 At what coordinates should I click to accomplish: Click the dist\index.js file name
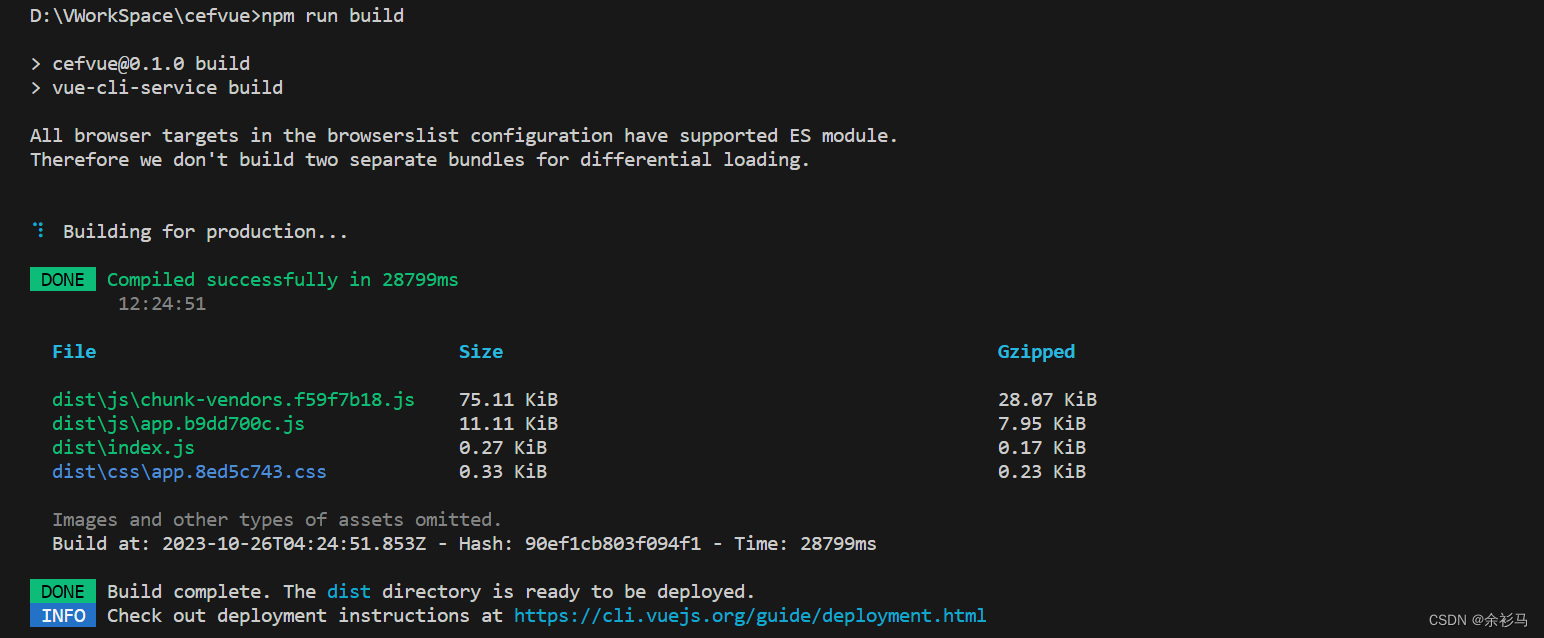click(x=123, y=447)
